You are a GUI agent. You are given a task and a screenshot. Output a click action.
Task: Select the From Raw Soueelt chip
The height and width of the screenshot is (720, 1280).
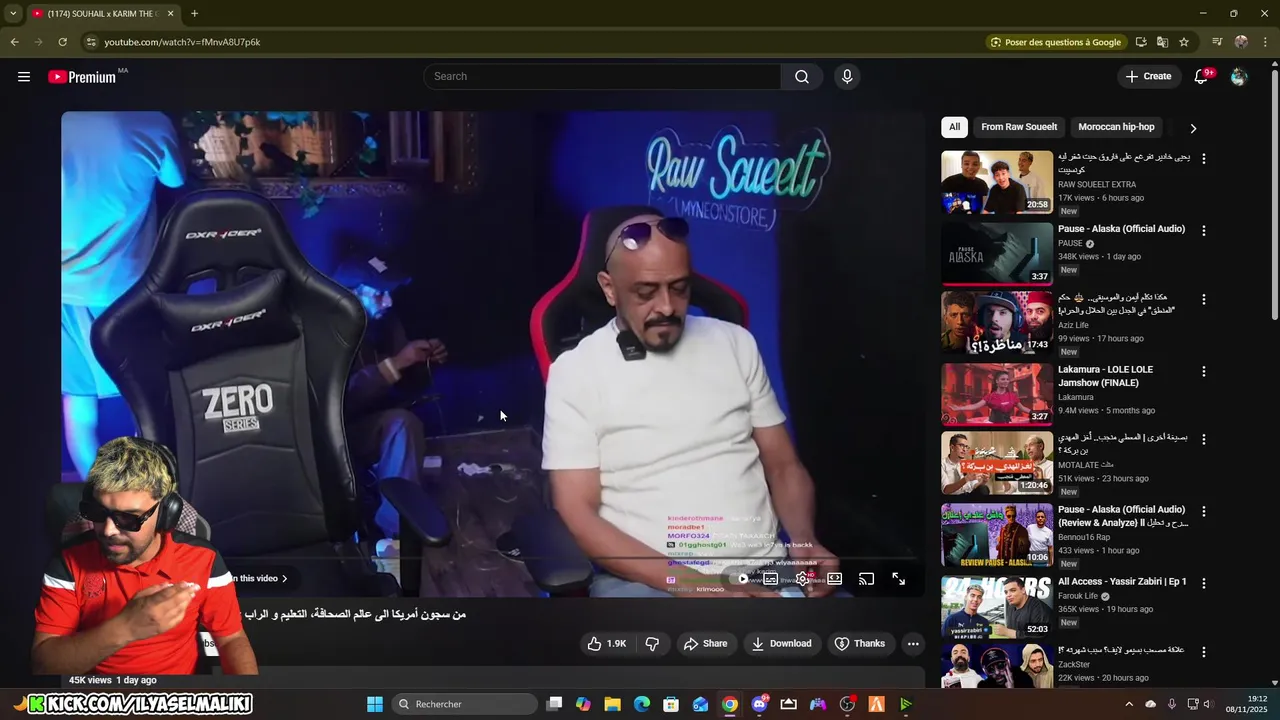pyautogui.click(x=1019, y=127)
